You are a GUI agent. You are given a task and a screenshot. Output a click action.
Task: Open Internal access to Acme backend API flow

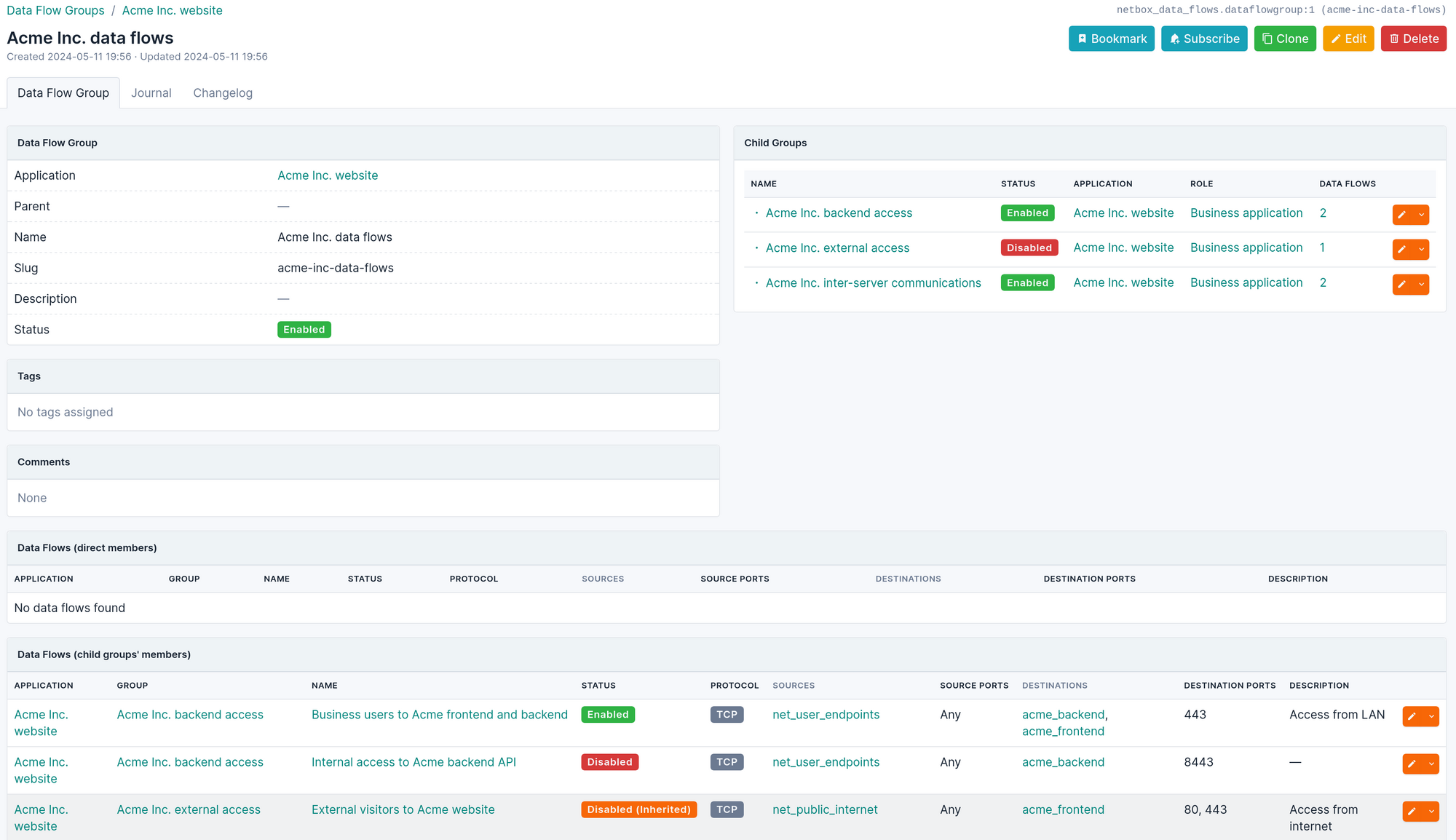pos(414,762)
